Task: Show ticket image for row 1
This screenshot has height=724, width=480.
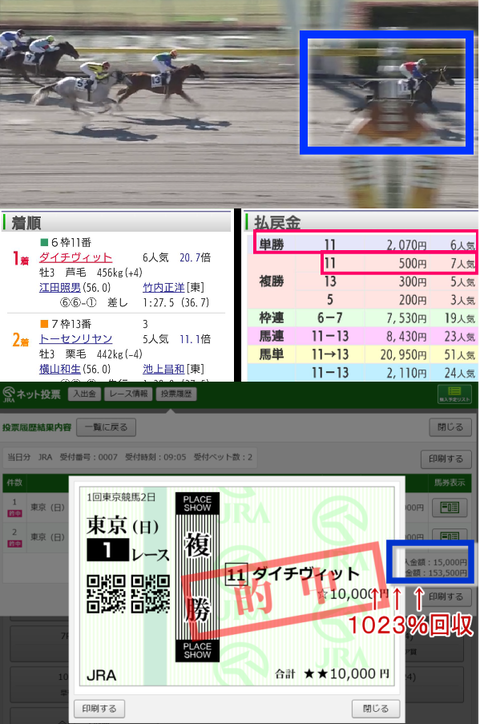Action: pos(449,507)
